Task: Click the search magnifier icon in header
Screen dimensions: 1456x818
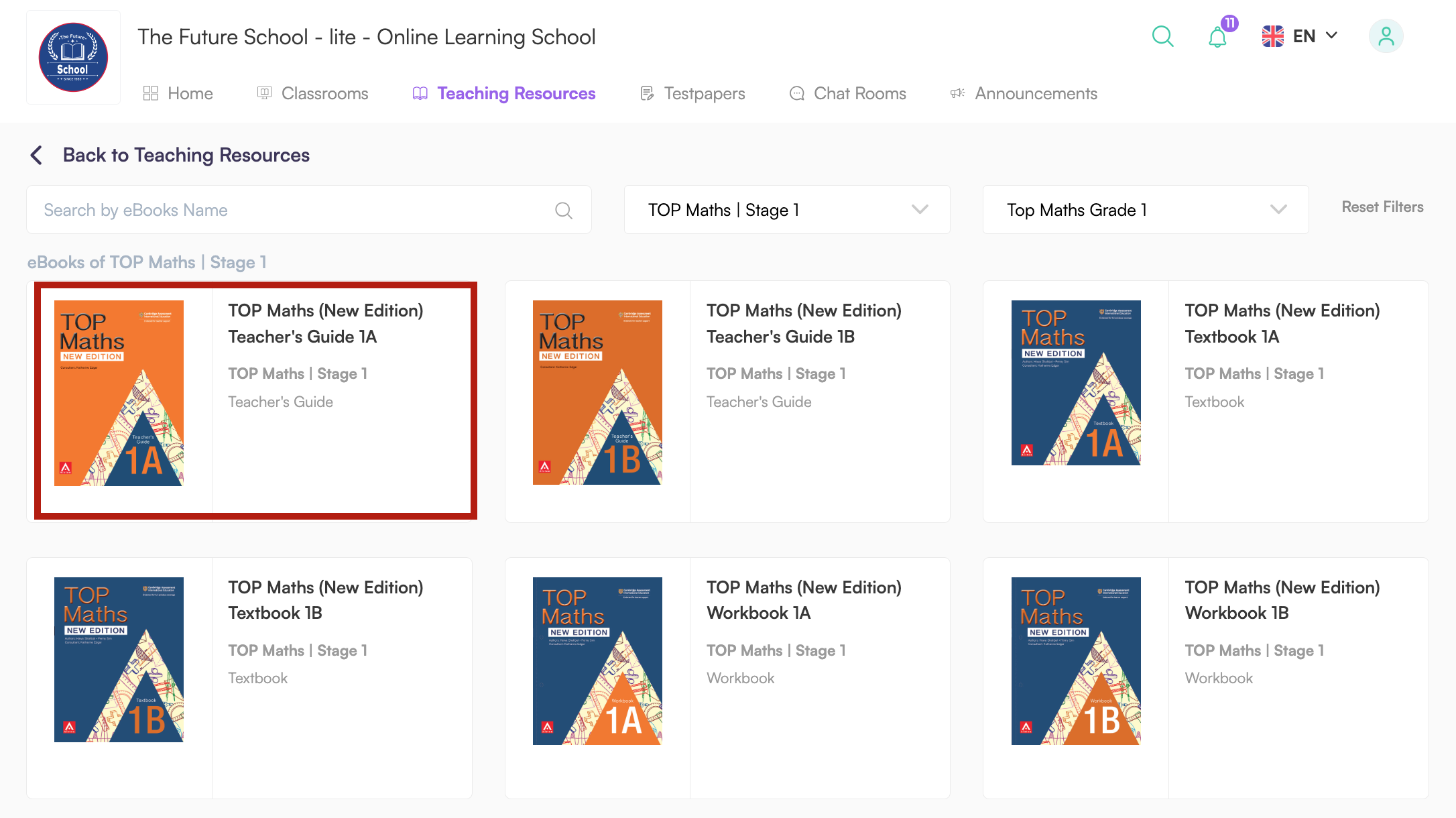Action: 1162,36
